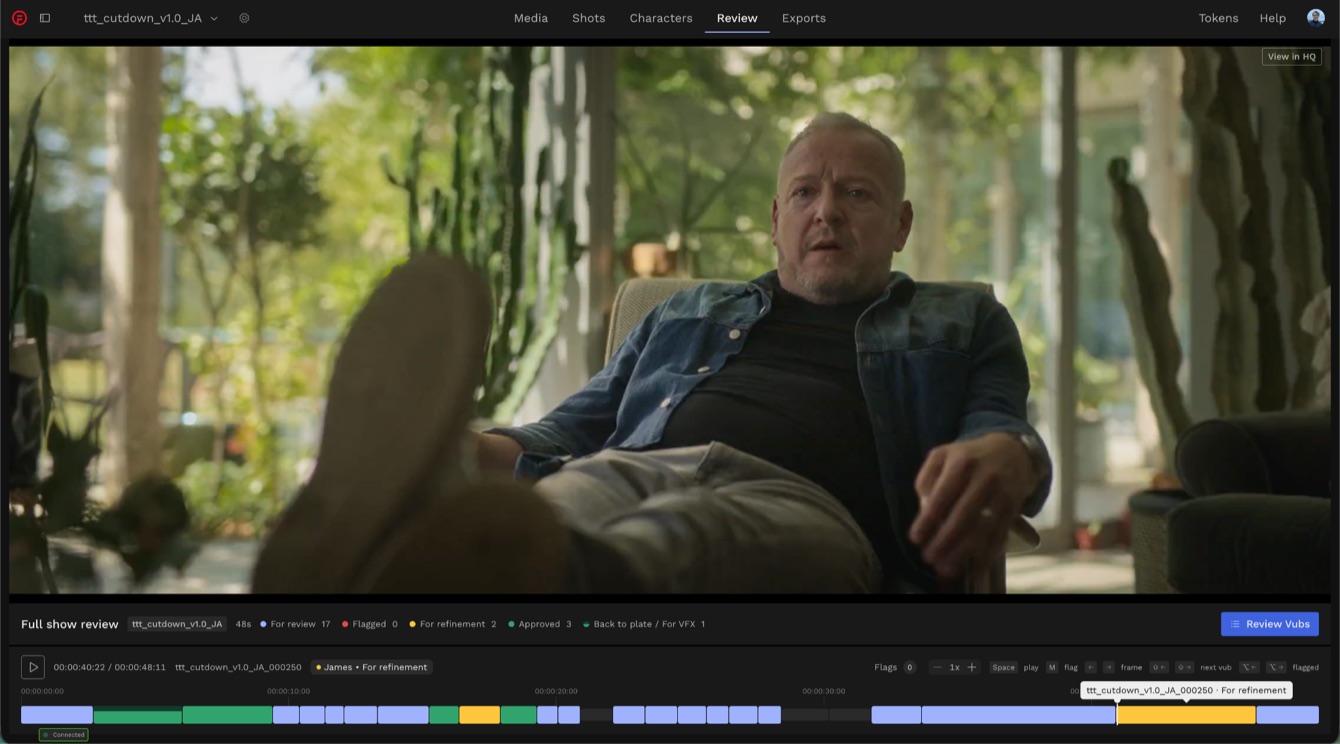Click the Space play shortcut key
This screenshot has height=744, width=1340.
(1003, 667)
